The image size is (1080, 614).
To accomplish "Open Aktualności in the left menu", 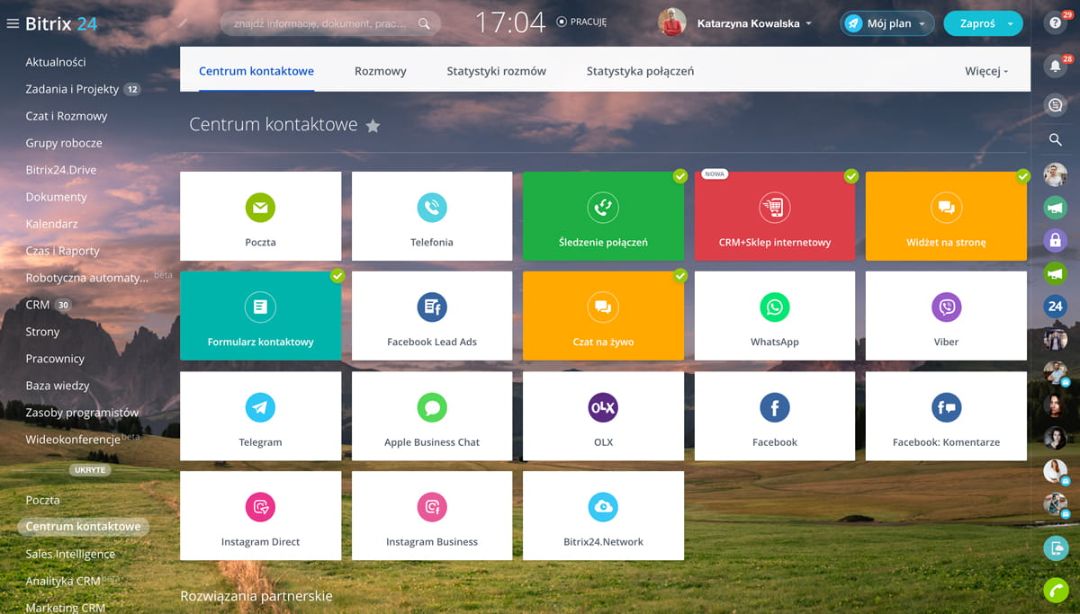I will coord(56,62).
